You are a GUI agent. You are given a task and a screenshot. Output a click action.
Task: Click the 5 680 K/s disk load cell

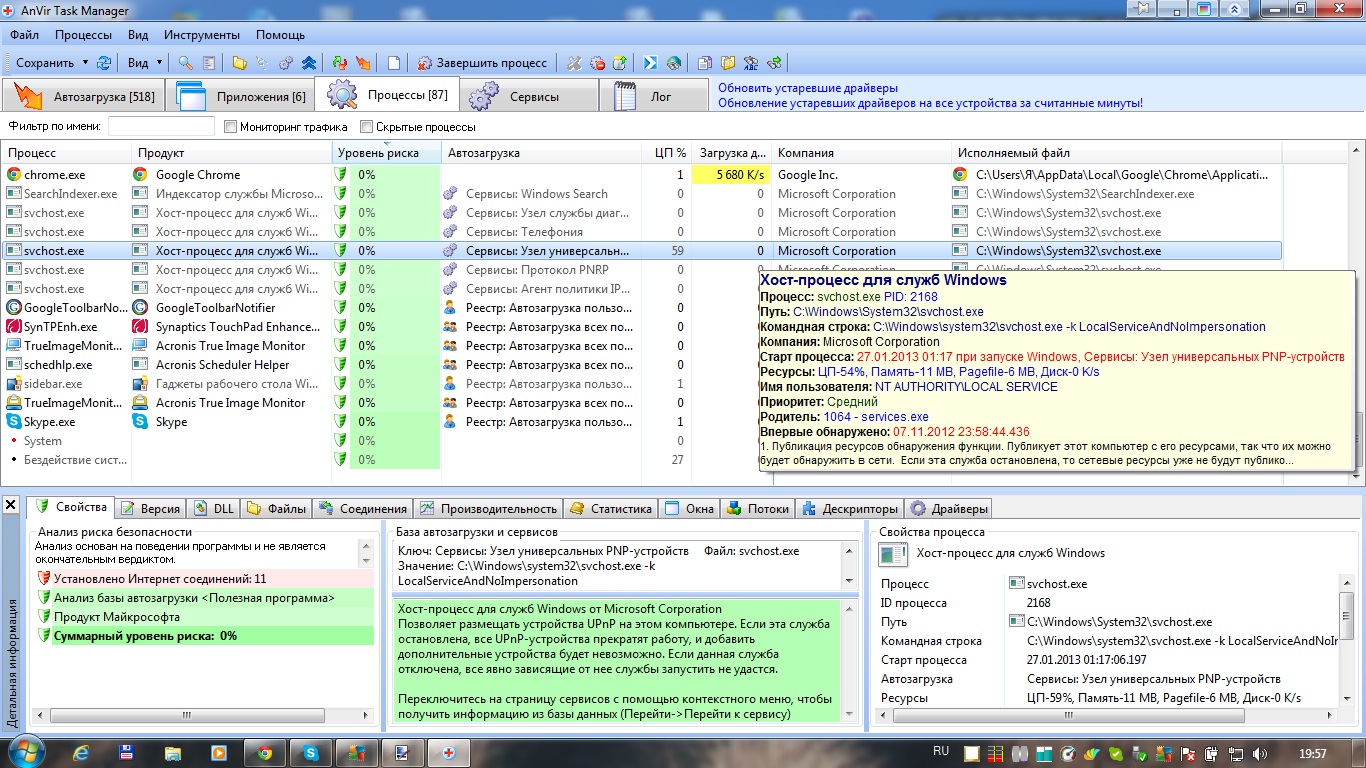[x=731, y=175]
